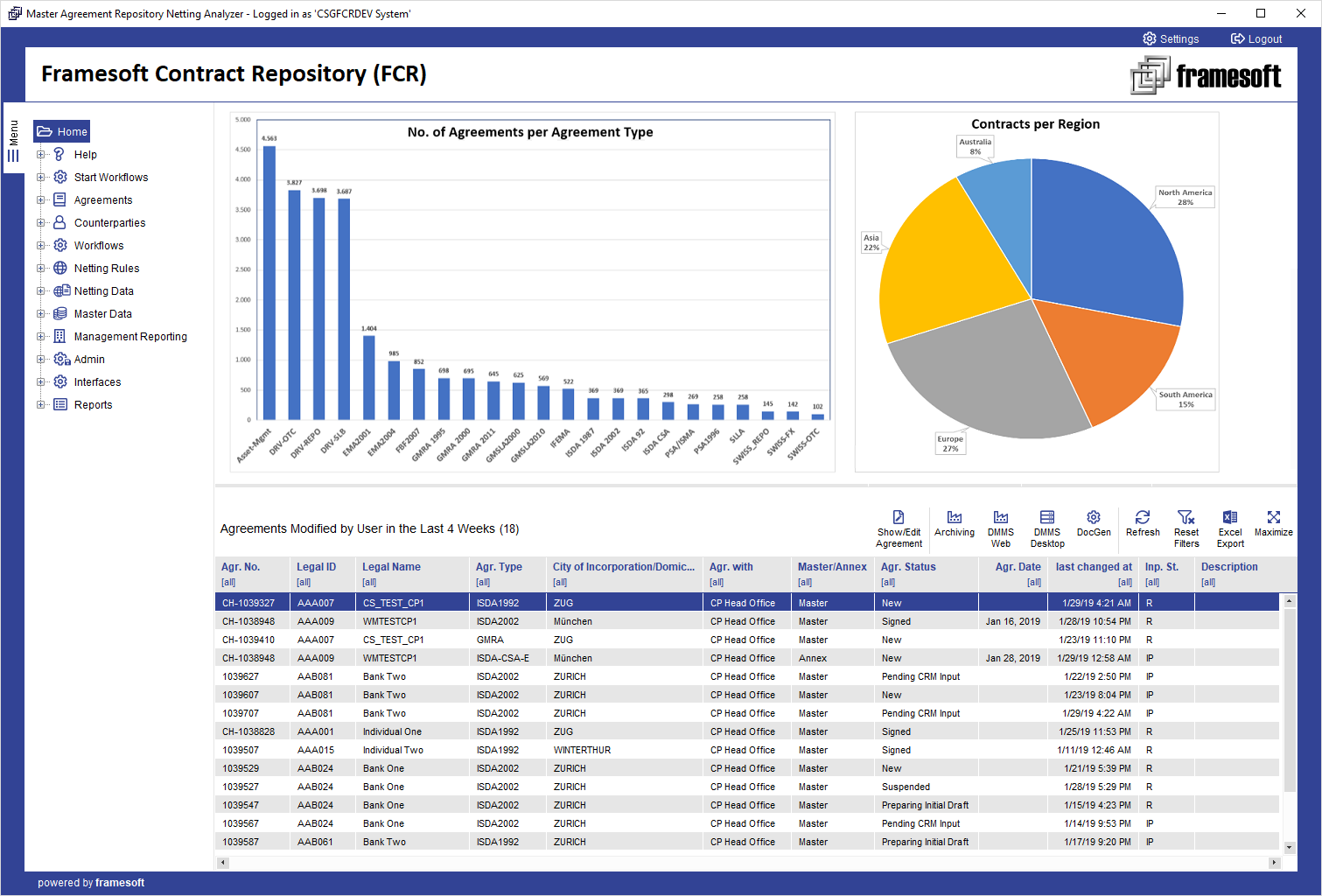
Task: Click the Counterparties person icon
Action: click(x=60, y=222)
